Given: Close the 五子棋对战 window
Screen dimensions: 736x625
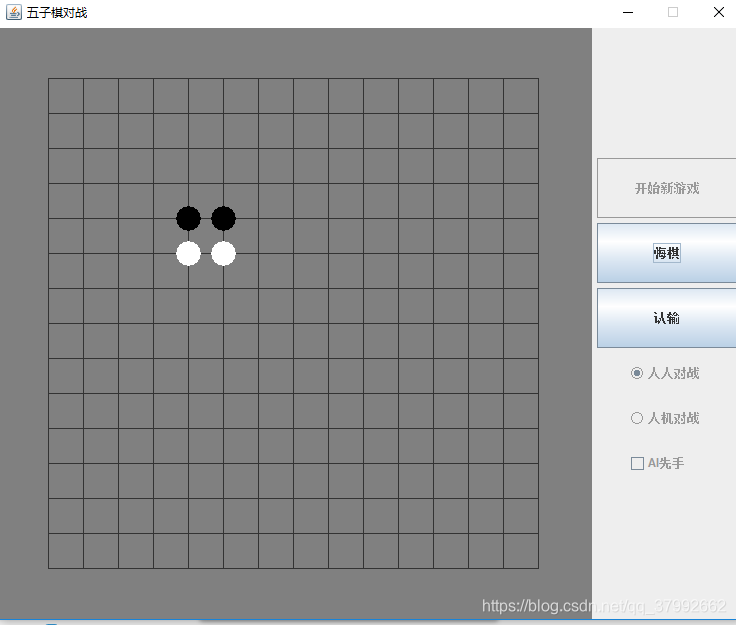Looking at the screenshot, I should (719, 13).
